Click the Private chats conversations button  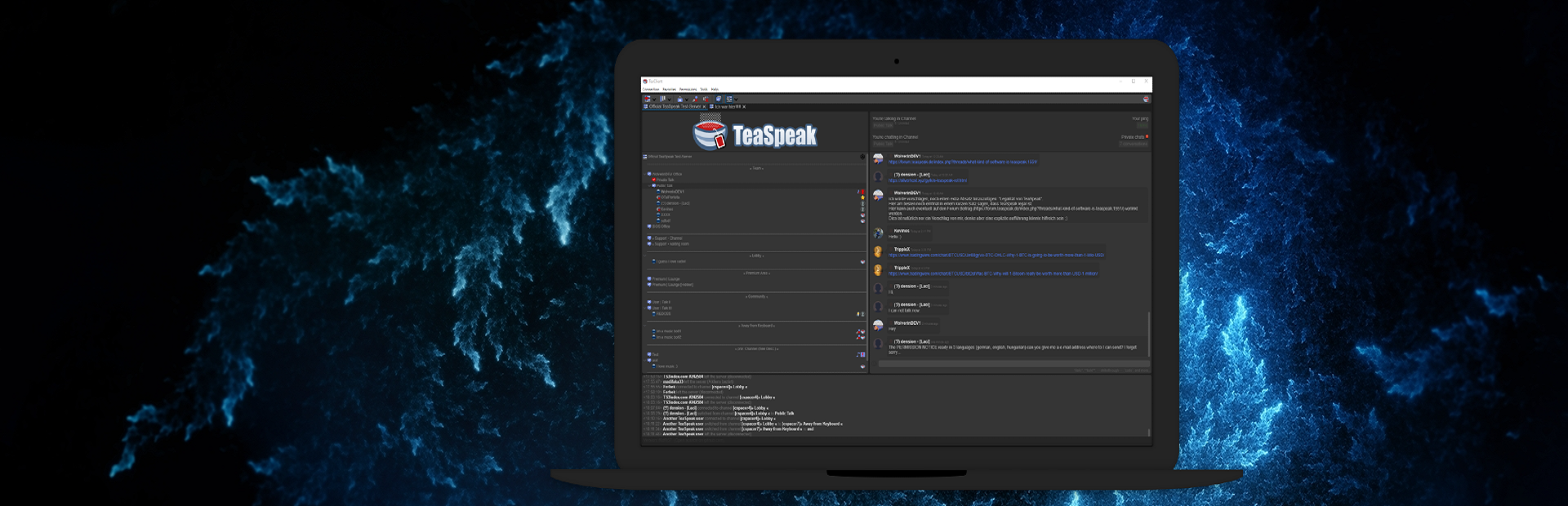(x=1134, y=144)
